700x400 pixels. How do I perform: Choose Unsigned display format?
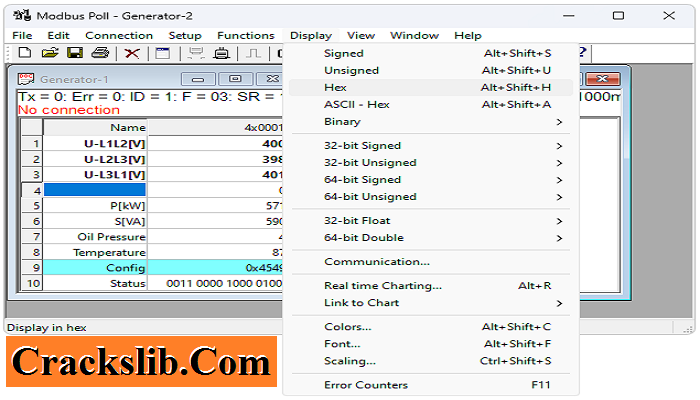click(431, 71)
